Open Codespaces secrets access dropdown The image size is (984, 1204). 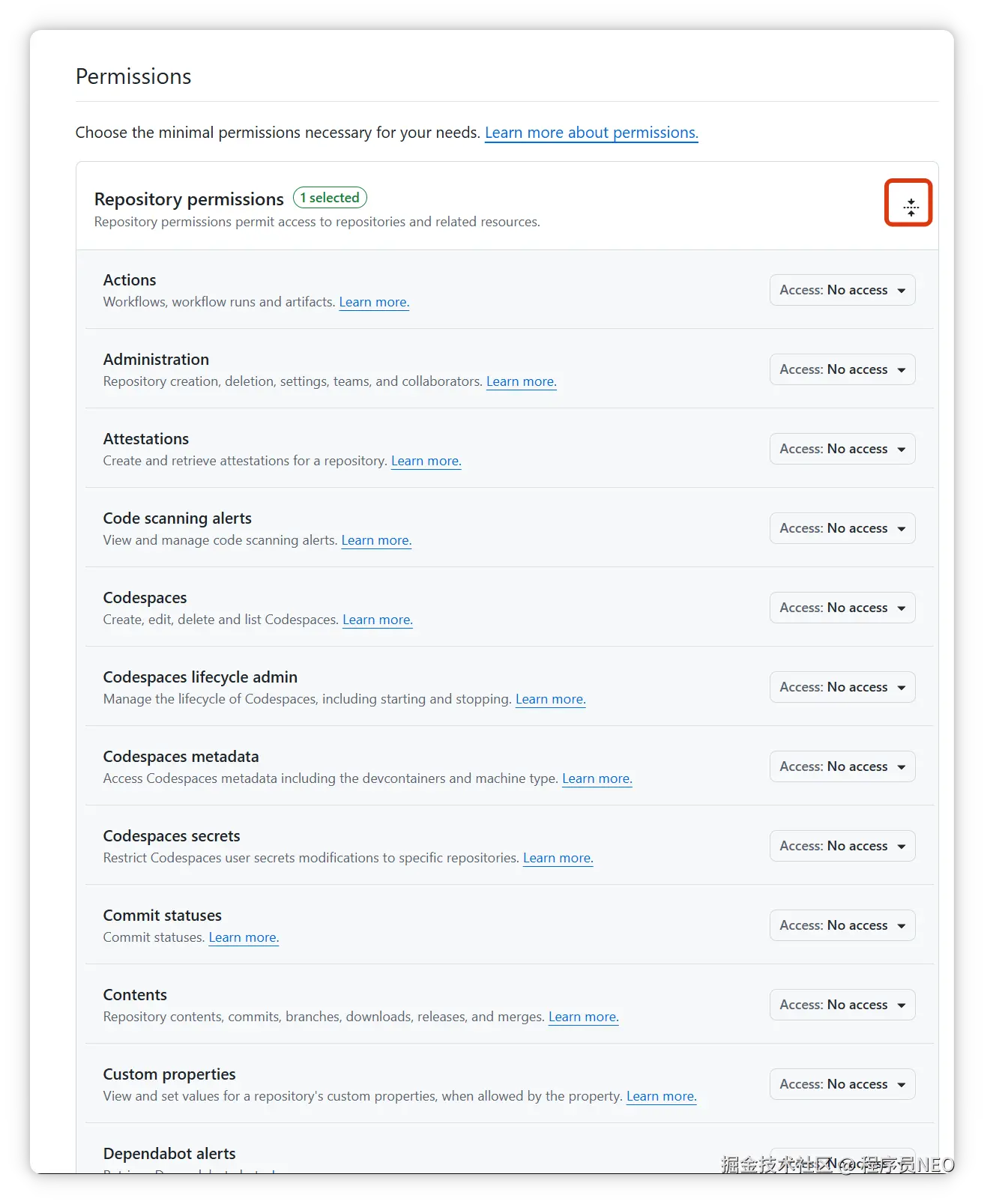pos(842,846)
